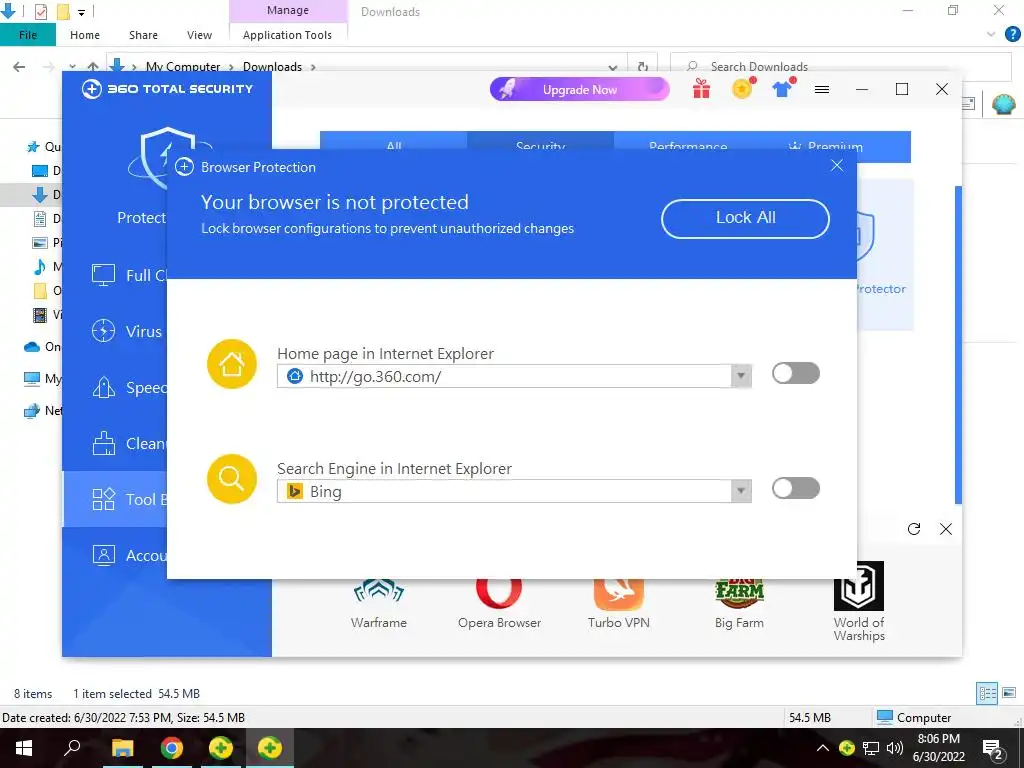1024x768 pixels.
Task: Toggle Internet Explorer search engine lock
Action: (x=795, y=488)
